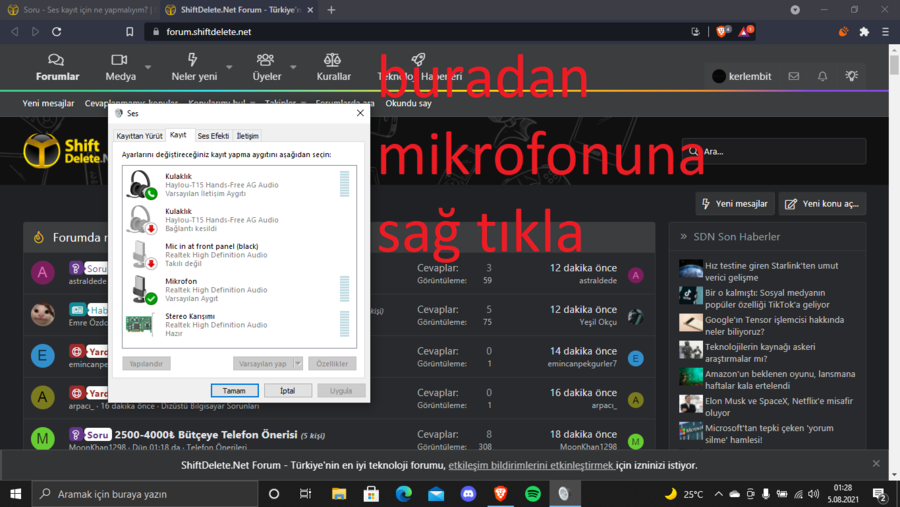This screenshot has width=900, height=507.
Task: Click the Brave Shields lion icon
Action: tap(721, 32)
